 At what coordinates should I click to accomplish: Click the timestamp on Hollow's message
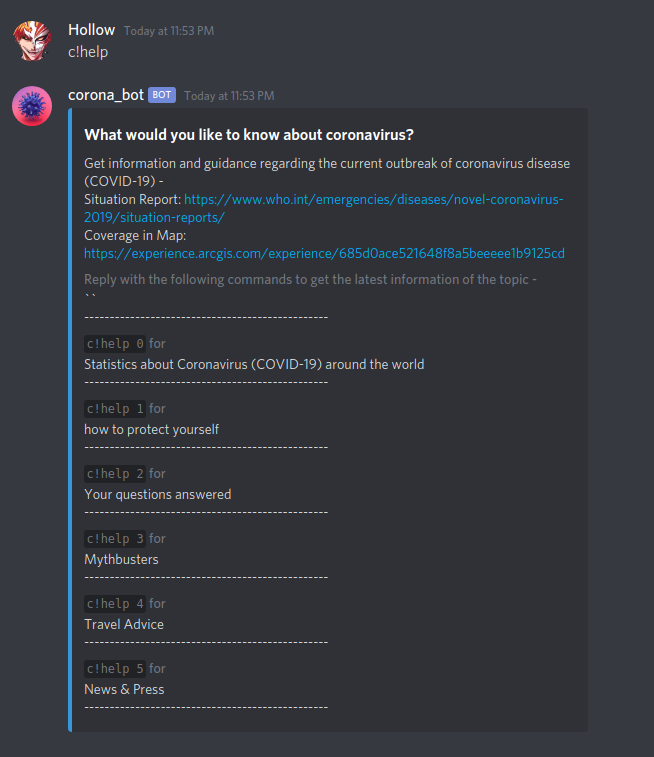169,31
